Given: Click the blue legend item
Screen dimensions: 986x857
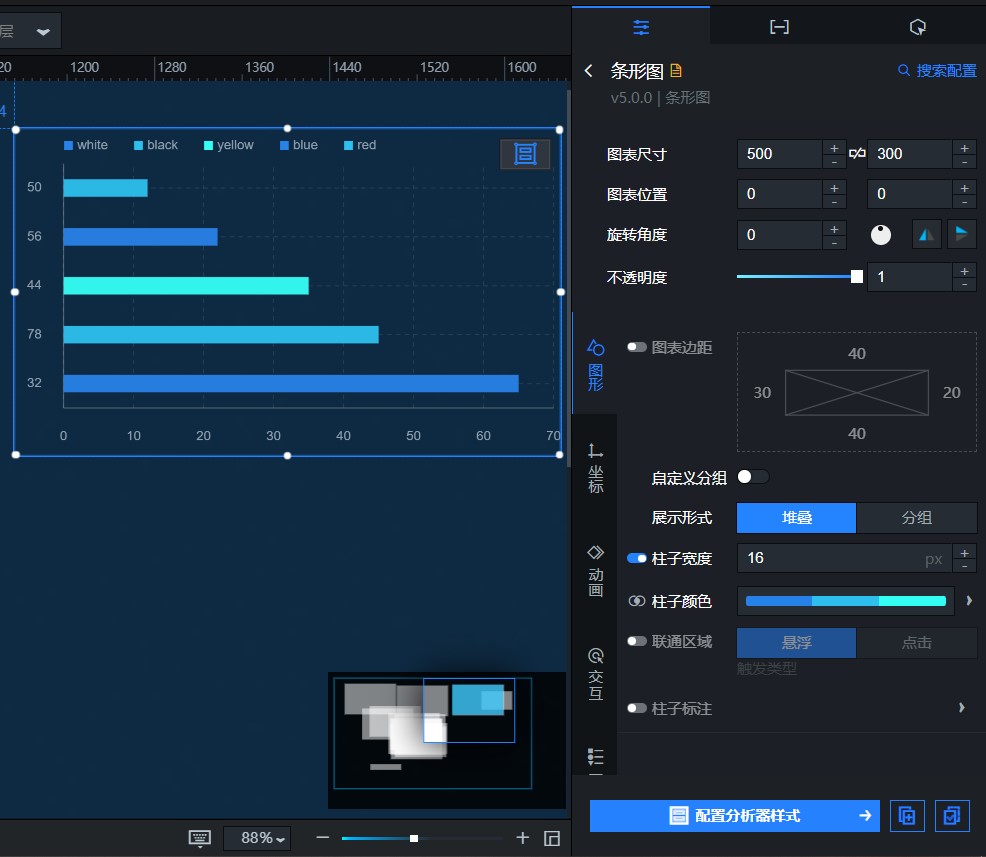Looking at the screenshot, I should coord(299,145).
